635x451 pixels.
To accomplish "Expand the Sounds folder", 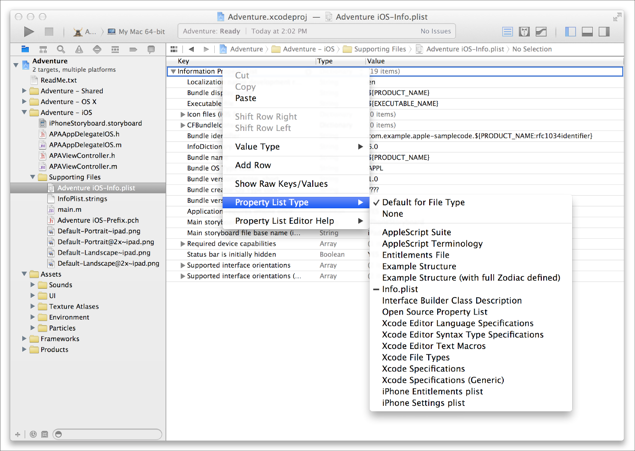I will pyautogui.click(x=33, y=285).
